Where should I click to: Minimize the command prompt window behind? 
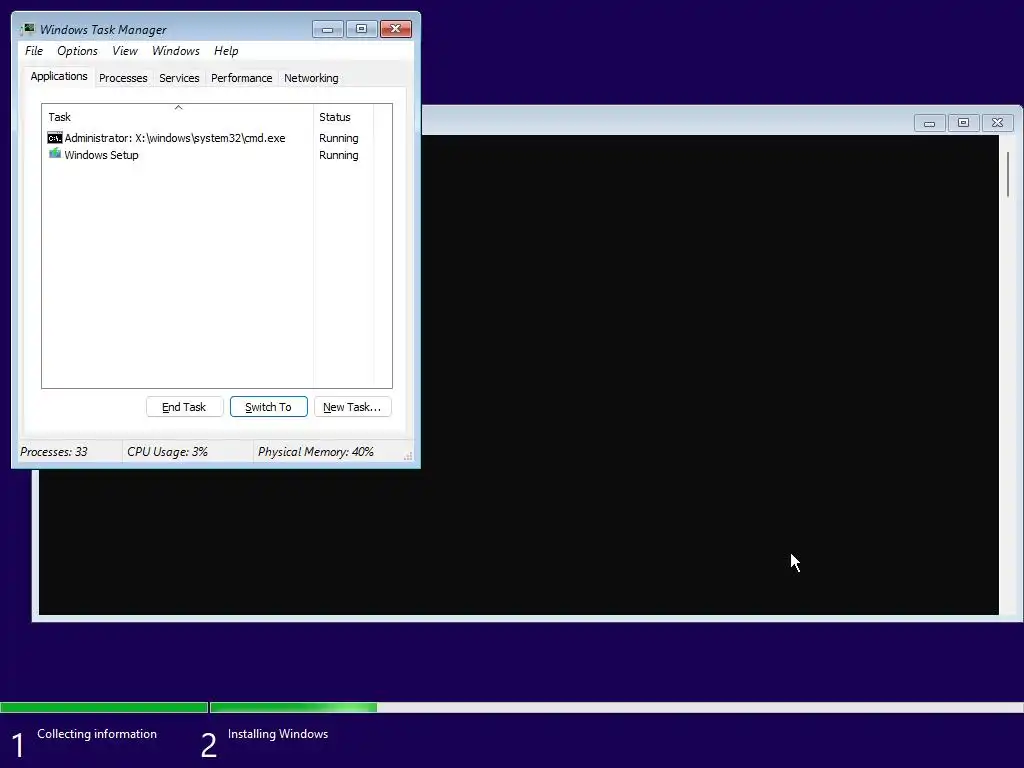929,123
